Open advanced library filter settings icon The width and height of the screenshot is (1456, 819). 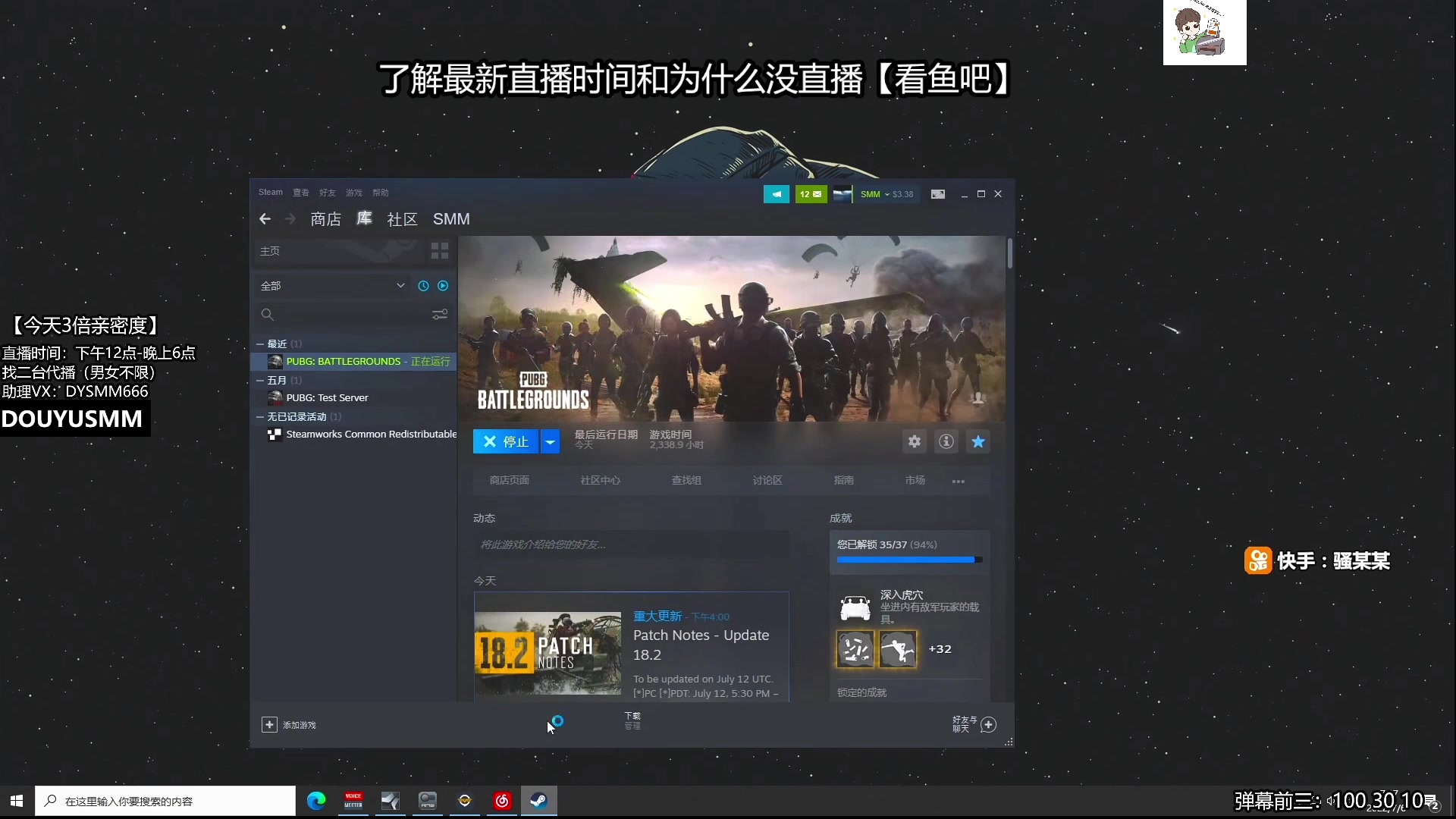(x=440, y=315)
